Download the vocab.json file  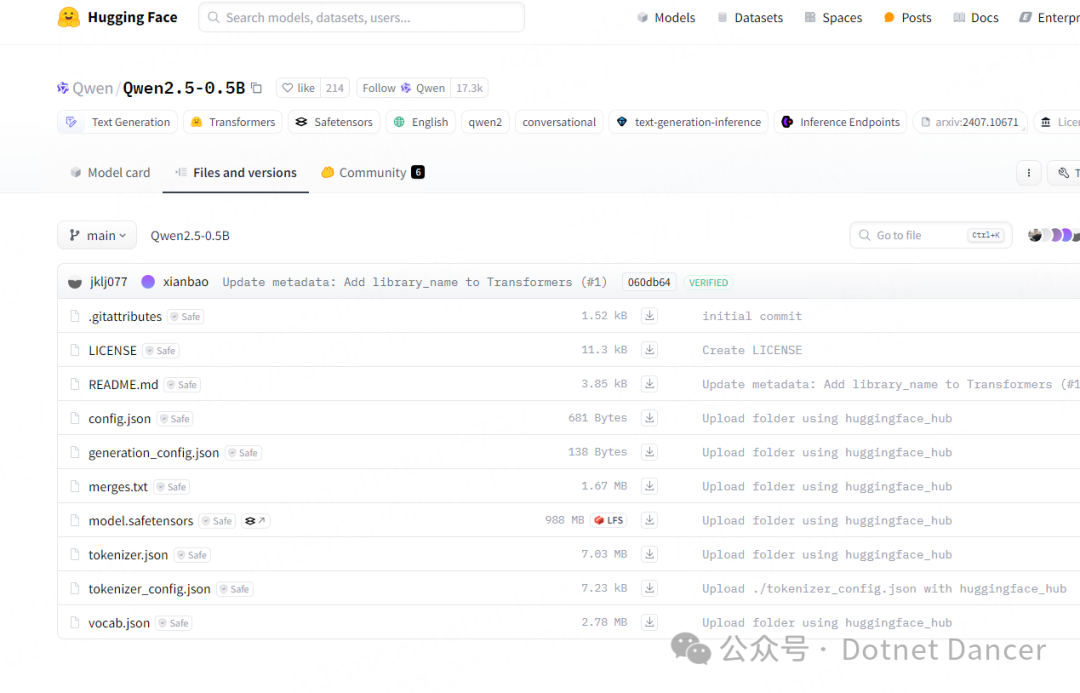[649, 623]
